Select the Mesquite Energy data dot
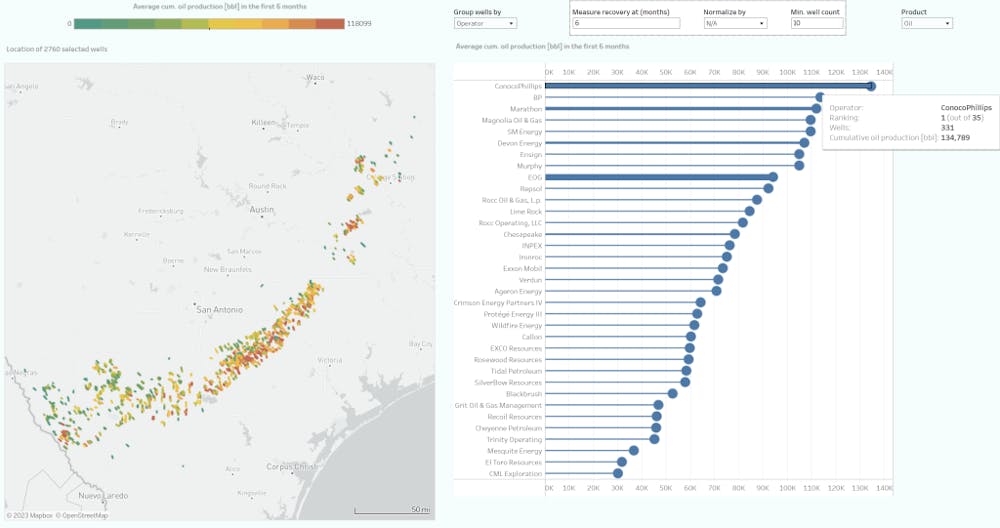Image resolution: width=1000 pixels, height=528 pixels. (x=633, y=450)
